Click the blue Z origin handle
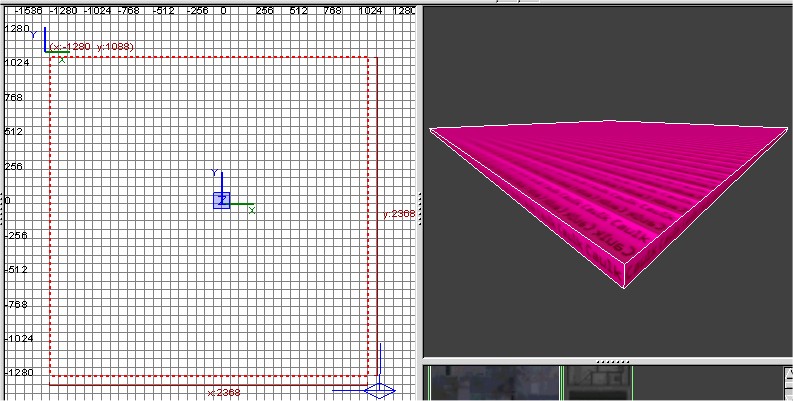This screenshot has height=401, width=793. 222,200
